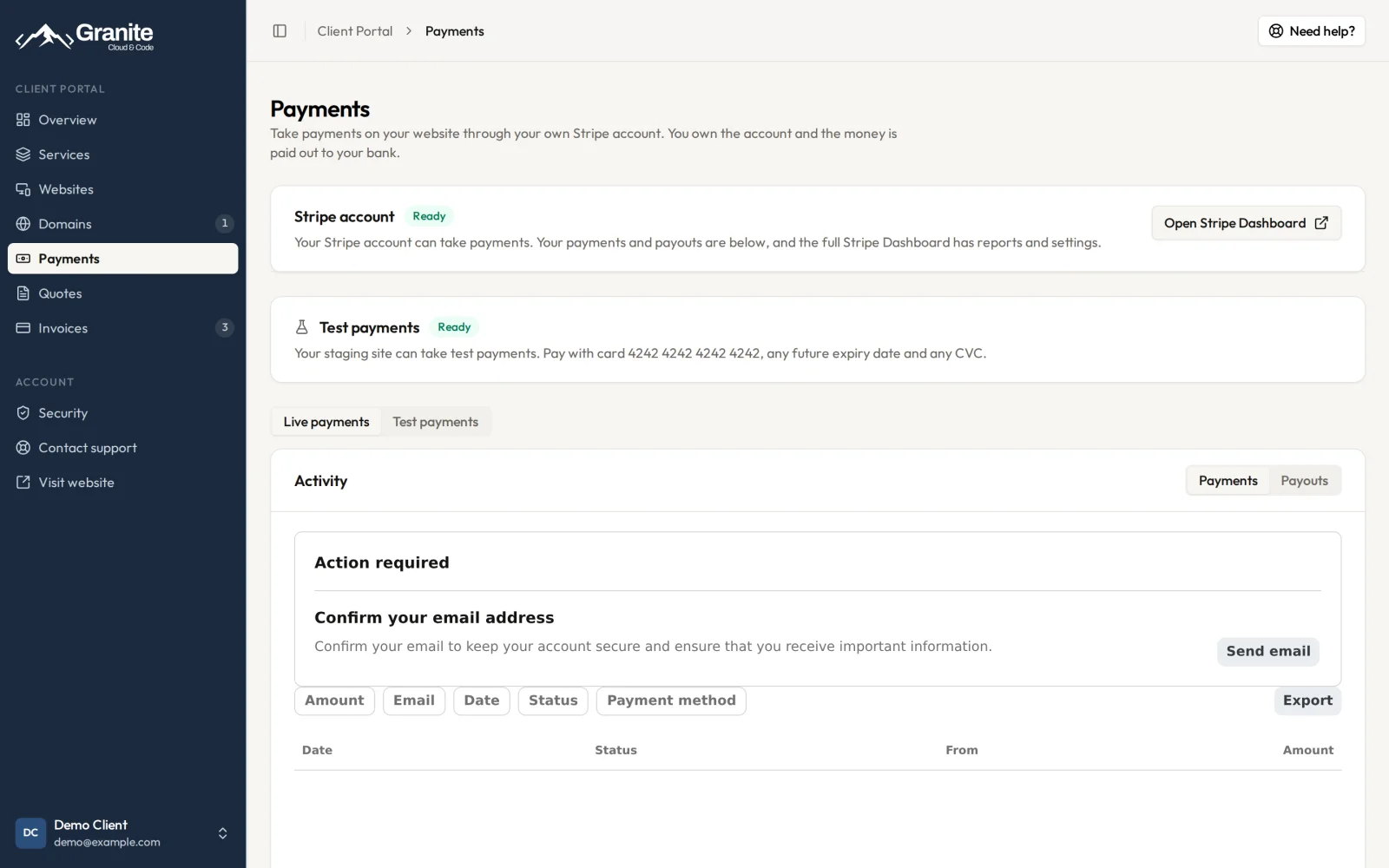The height and width of the screenshot is (868, 1389).
Task: Click the Ready badge next to Stripe account
Action: pos(429,216)
